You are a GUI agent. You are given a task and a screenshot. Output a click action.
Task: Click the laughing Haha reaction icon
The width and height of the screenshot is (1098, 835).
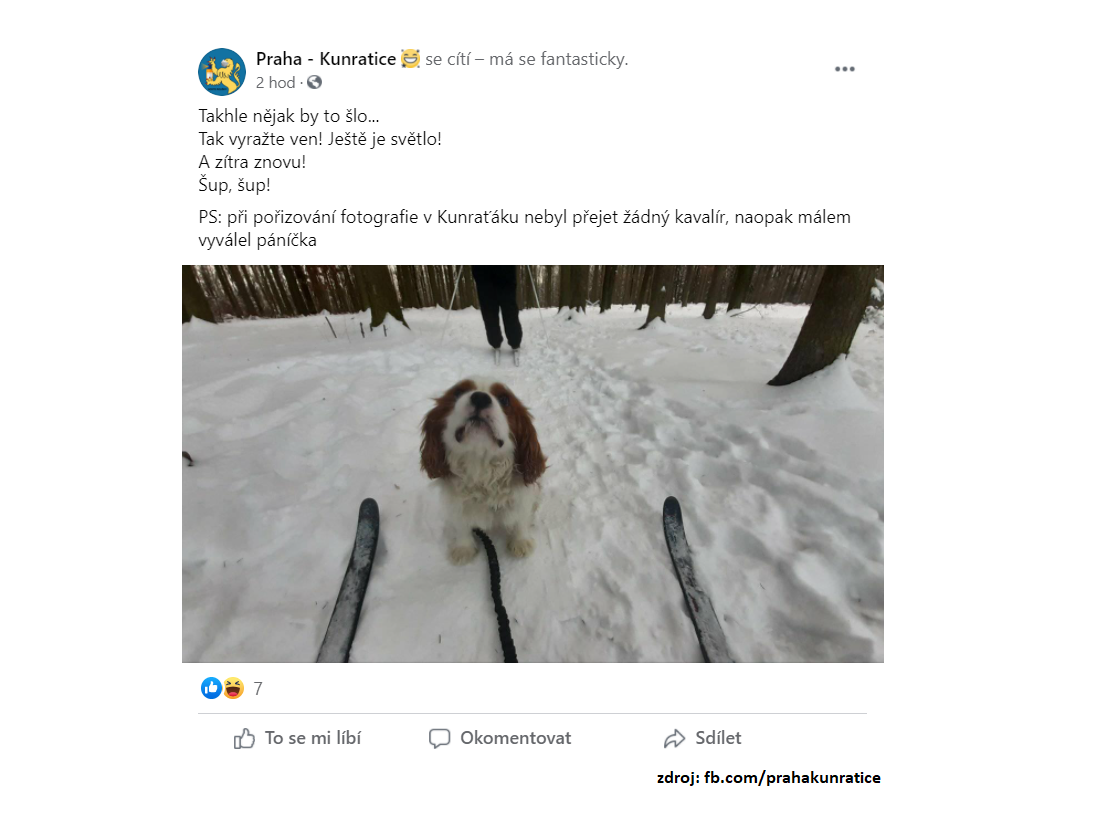click(x=233, y=688)
